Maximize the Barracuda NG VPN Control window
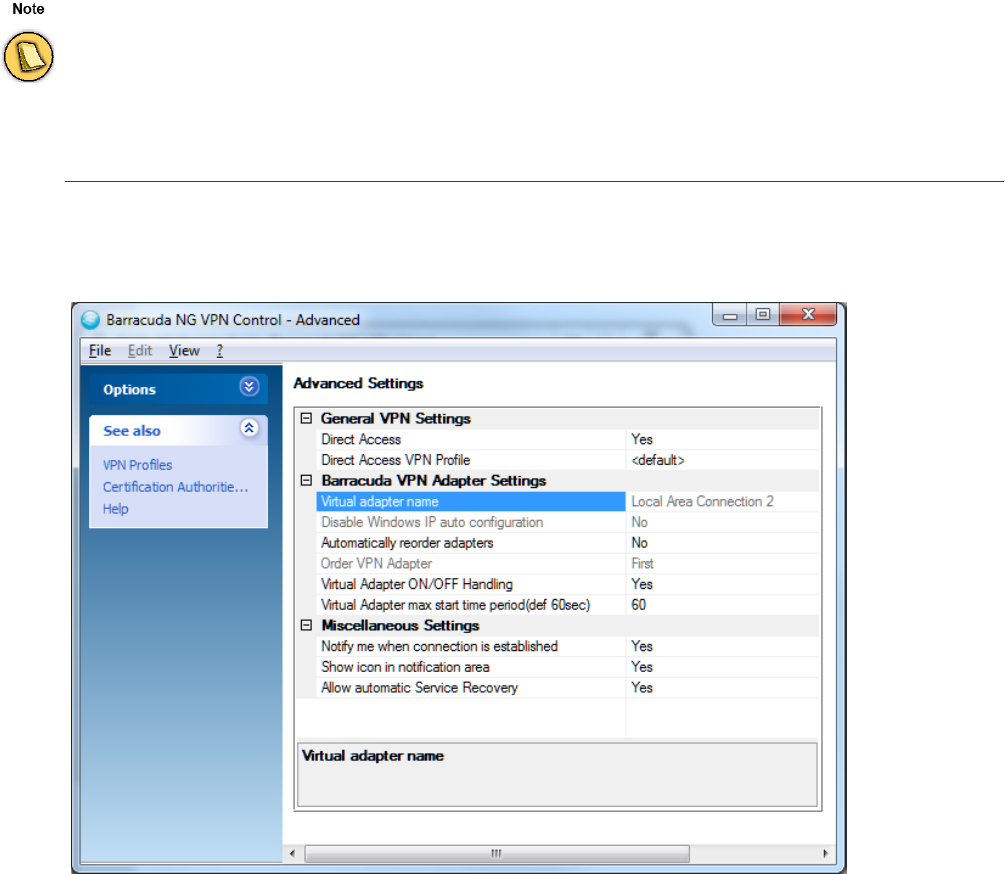Viewport: 1005px width, 874px height. pos(763,315)
